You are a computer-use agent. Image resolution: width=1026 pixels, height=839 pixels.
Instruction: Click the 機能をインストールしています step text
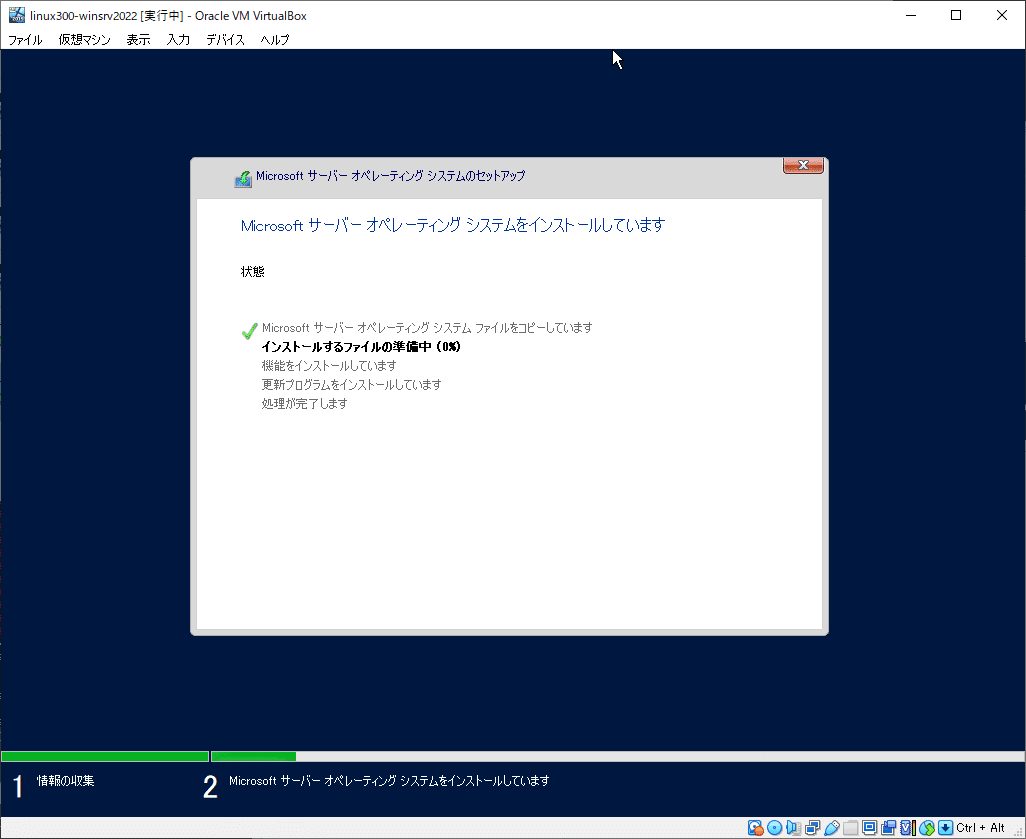329,366
